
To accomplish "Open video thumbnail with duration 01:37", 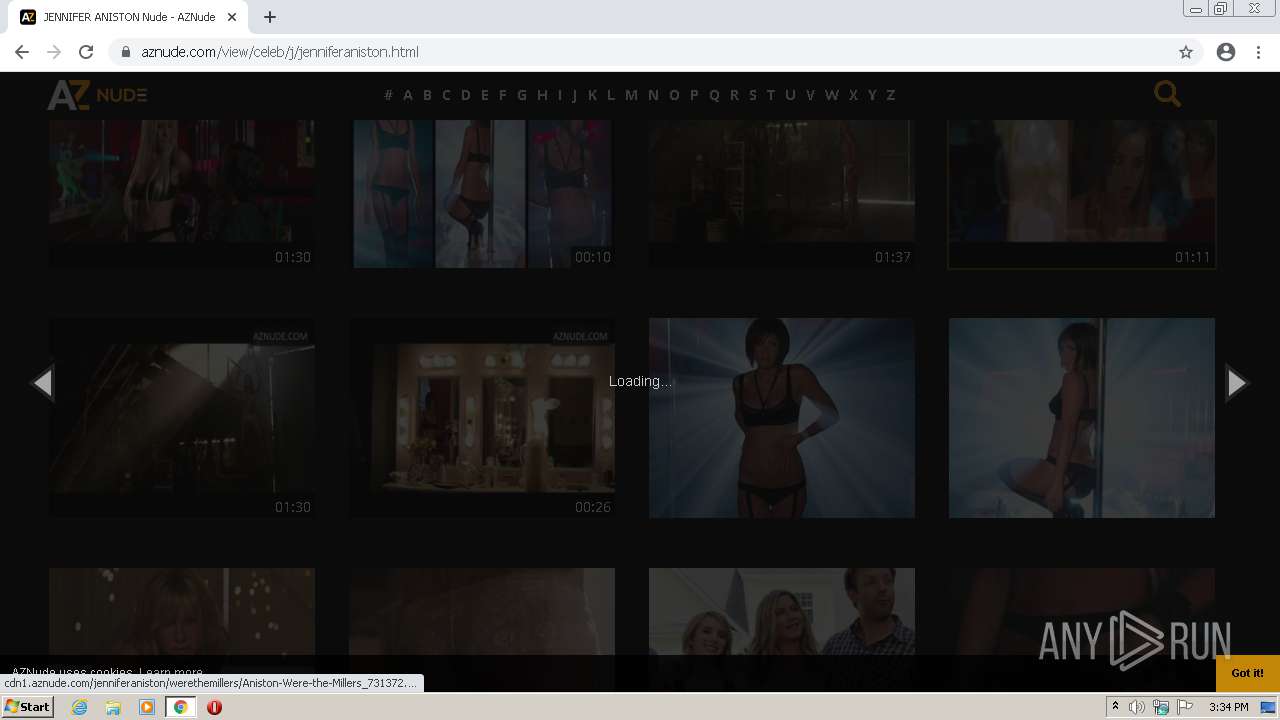I will point(782,194).
